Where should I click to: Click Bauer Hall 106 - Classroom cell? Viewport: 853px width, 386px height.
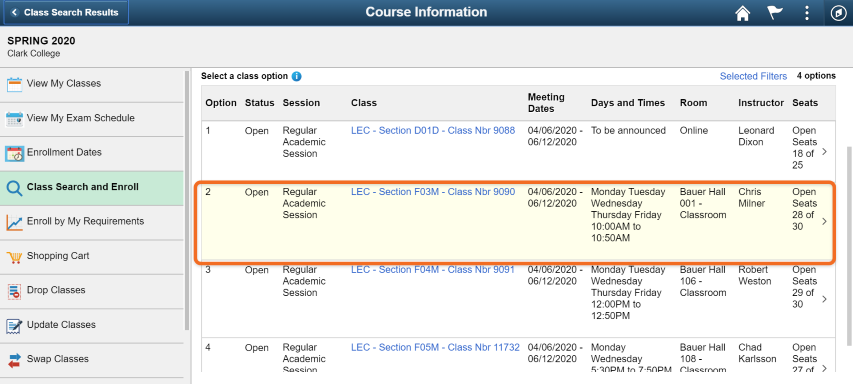pos(703,281)
